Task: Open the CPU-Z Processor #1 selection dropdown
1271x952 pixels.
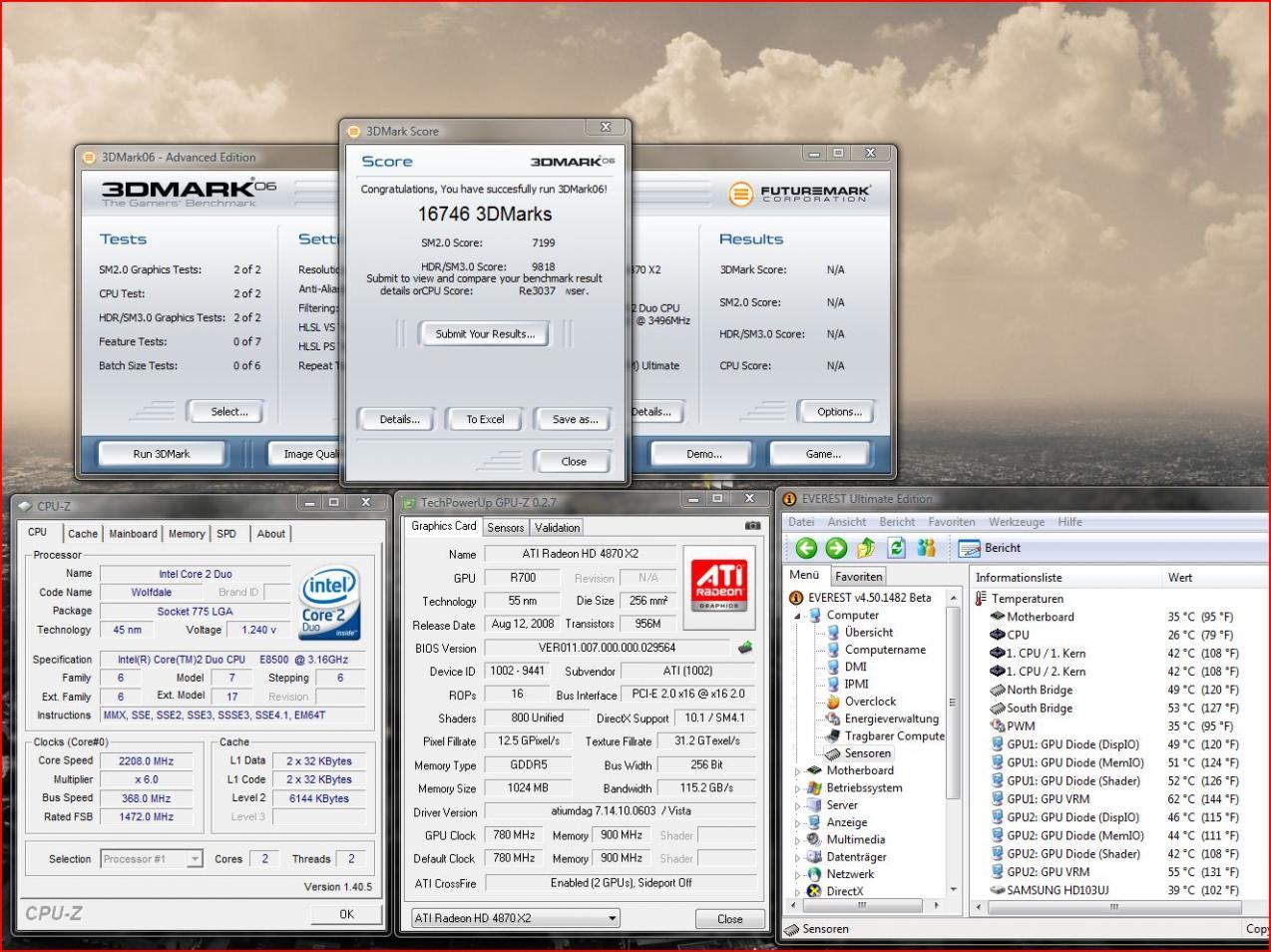Action: (x=195, y=858)
